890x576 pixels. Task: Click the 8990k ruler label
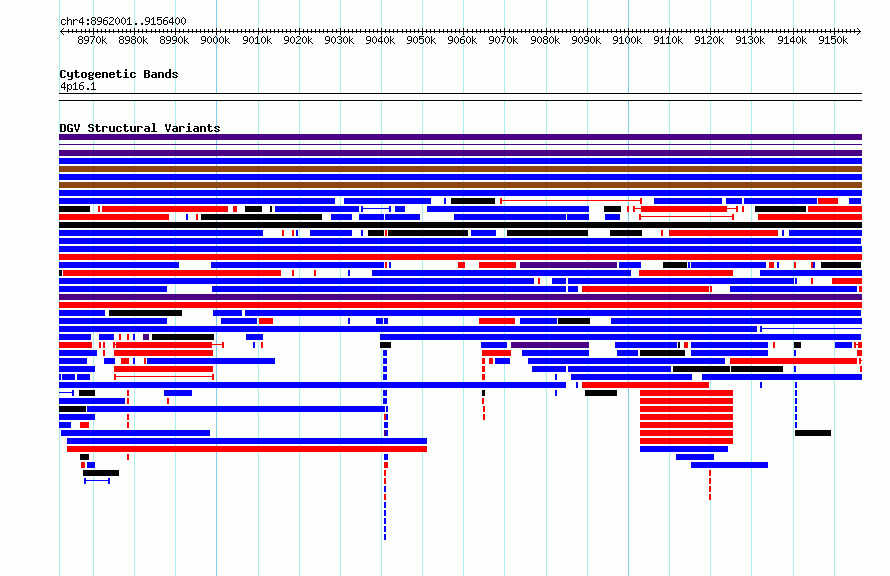(x=174, y=40)
